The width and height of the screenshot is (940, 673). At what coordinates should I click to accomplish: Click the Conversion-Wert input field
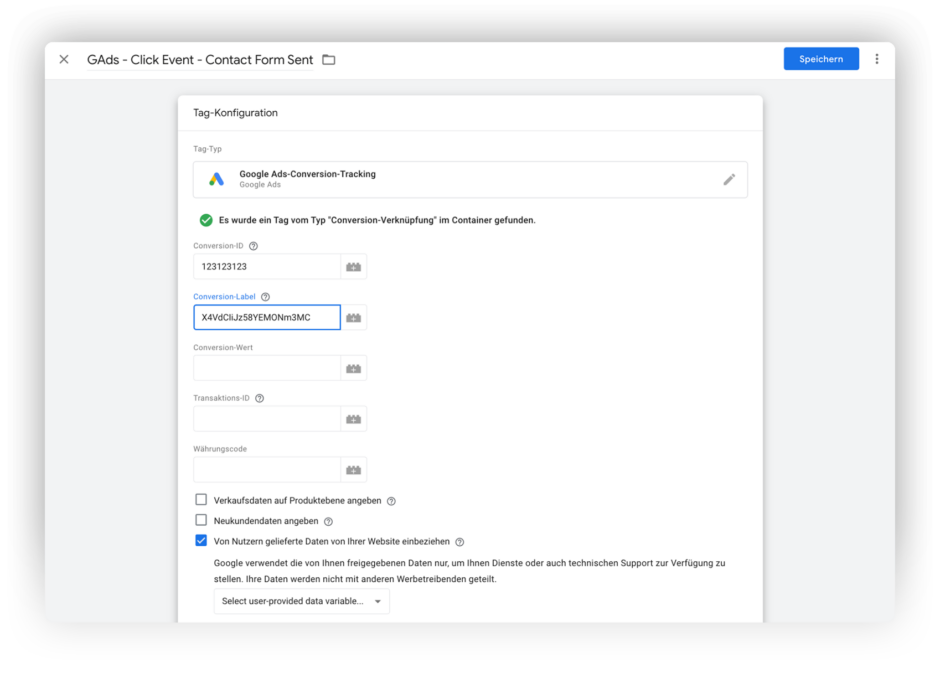(267, 369)
